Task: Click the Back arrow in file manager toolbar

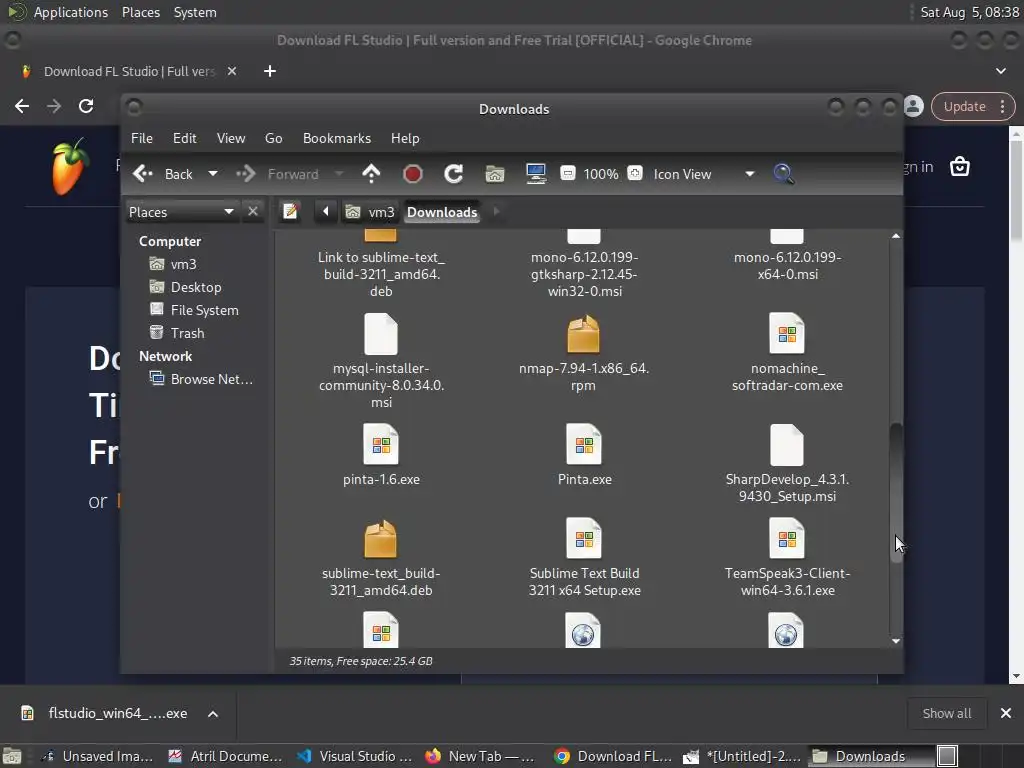Action: pos(142,174)
